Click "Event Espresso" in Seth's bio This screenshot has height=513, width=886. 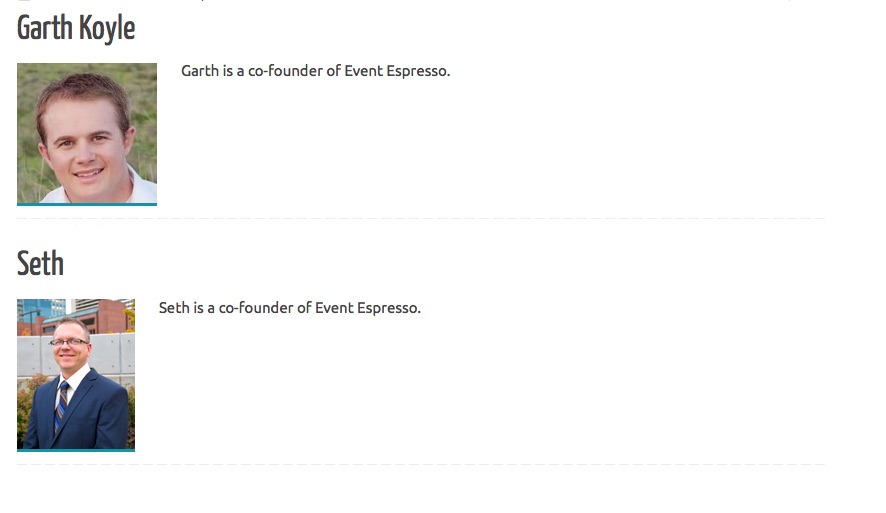coord(367,308)
